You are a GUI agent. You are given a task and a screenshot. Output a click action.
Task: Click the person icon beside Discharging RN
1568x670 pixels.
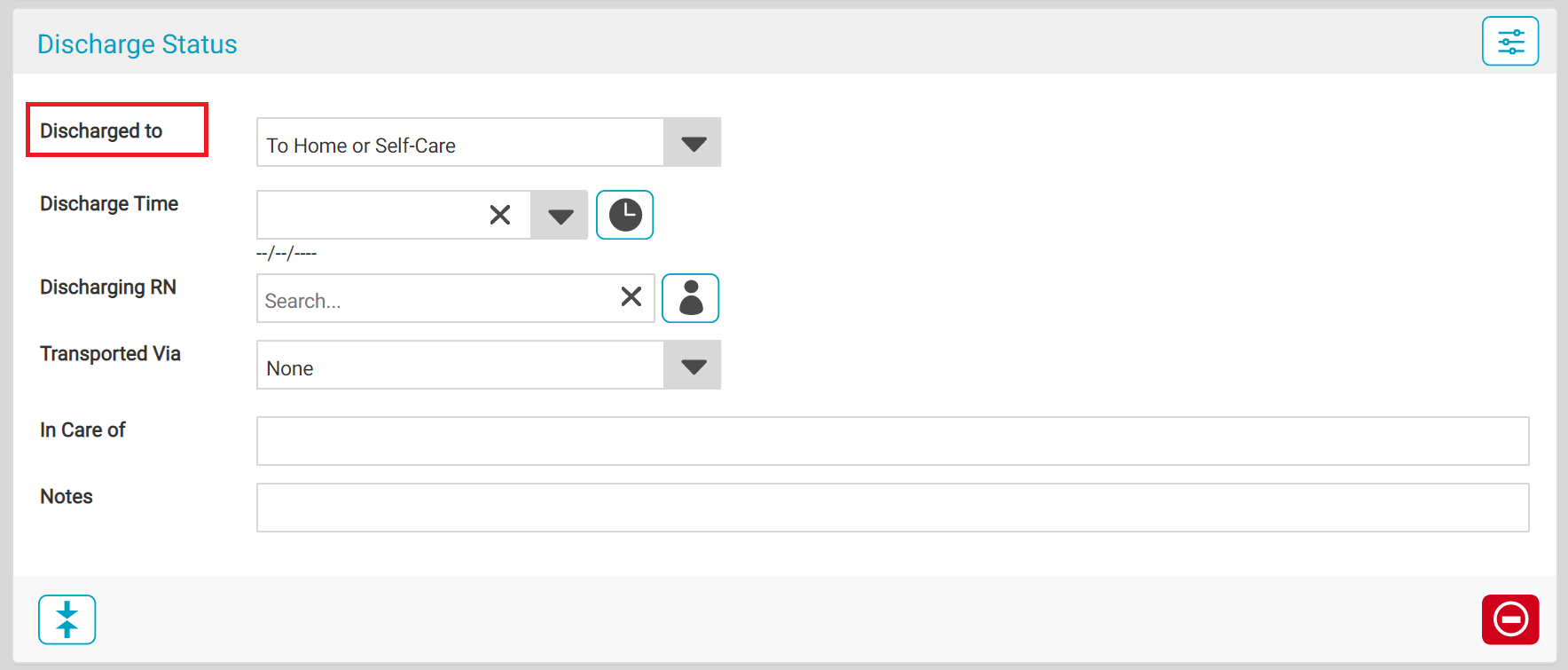click(x=690, y=298)
